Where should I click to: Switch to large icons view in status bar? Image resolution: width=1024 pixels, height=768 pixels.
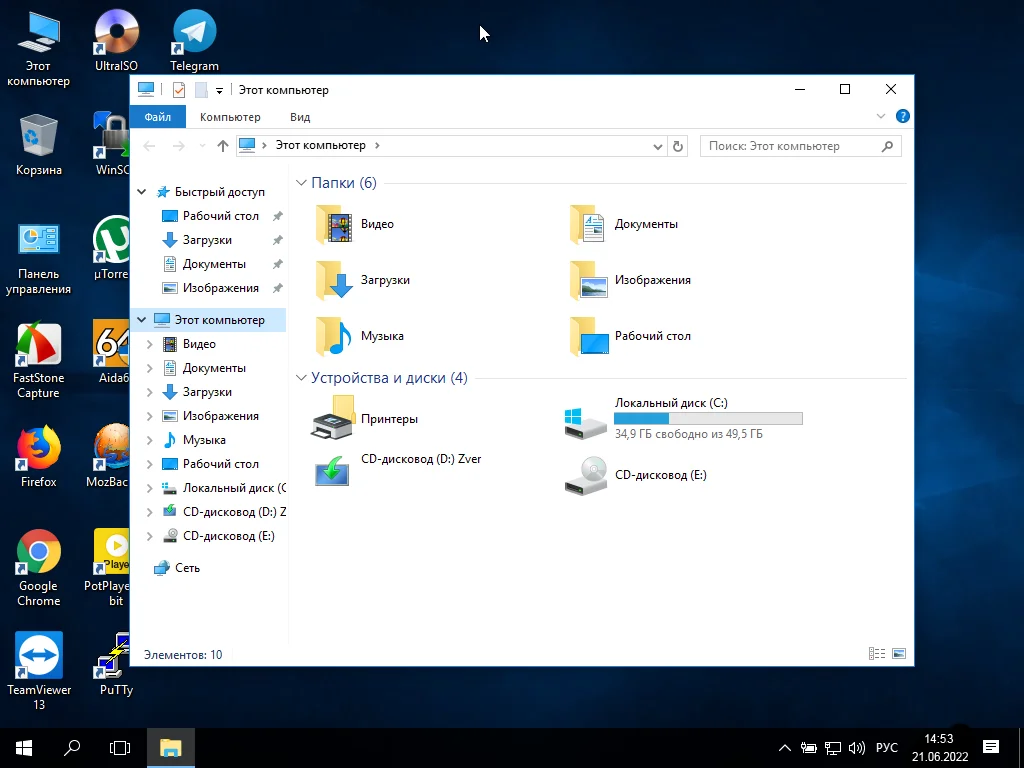[x=899, y=654]
